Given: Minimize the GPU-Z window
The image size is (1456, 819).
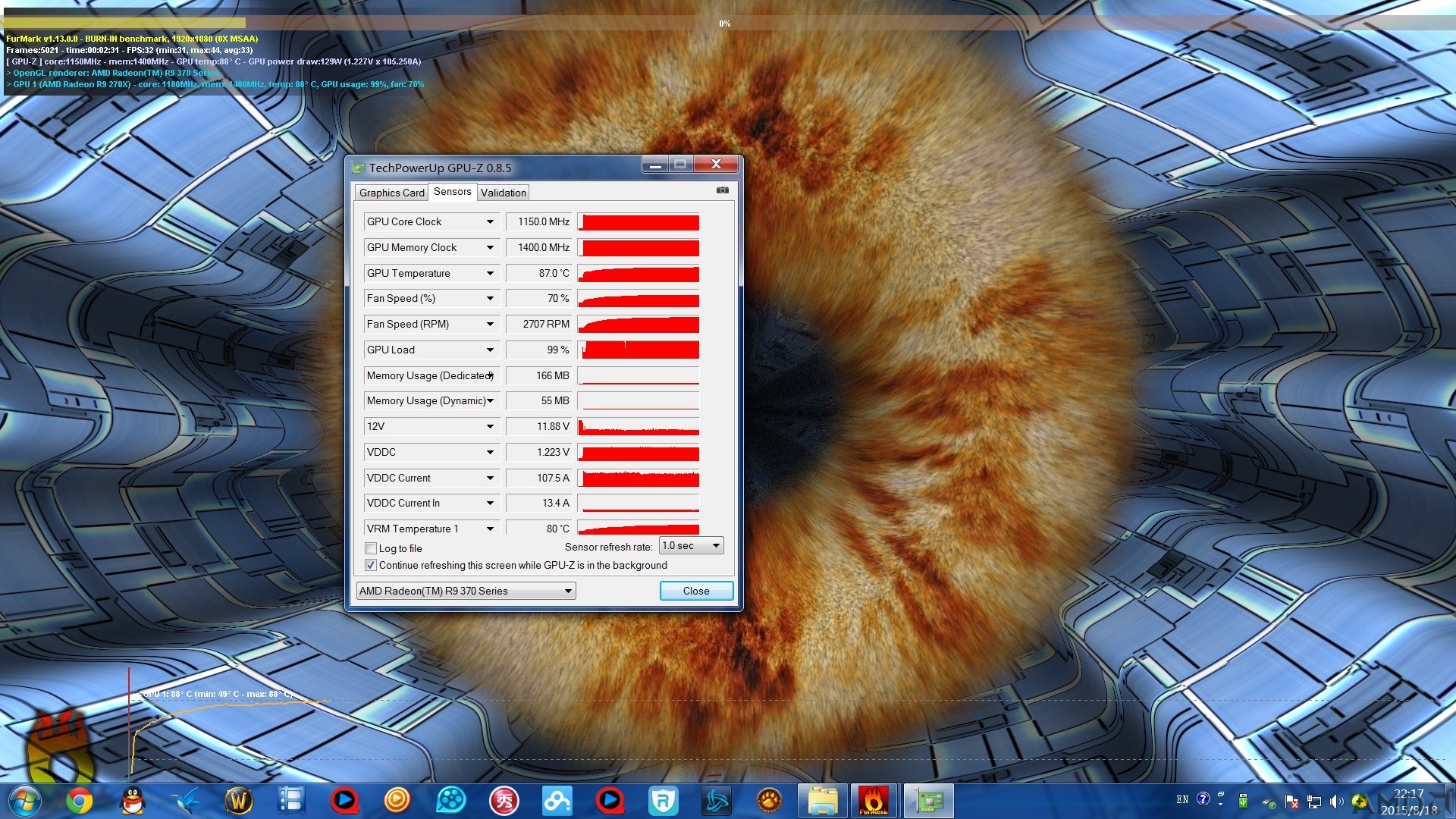Looking at the screenshot, I should point(655,165).
